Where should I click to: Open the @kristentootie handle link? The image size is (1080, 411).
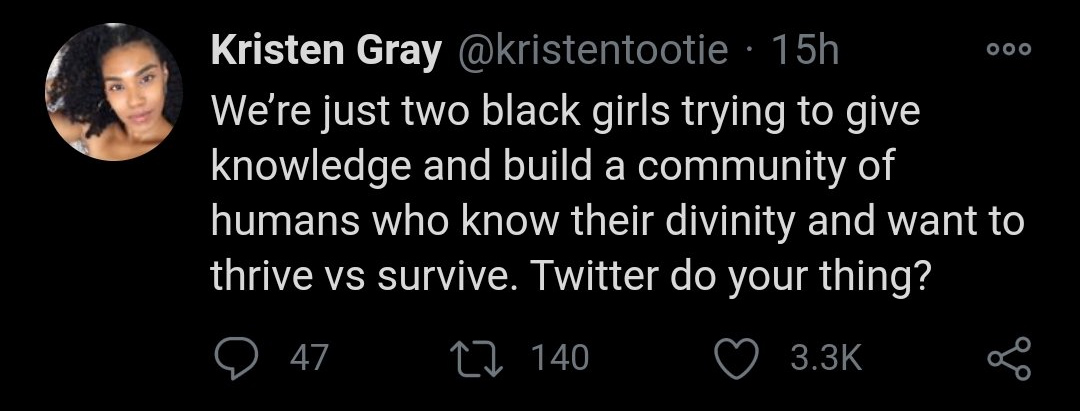591,50
